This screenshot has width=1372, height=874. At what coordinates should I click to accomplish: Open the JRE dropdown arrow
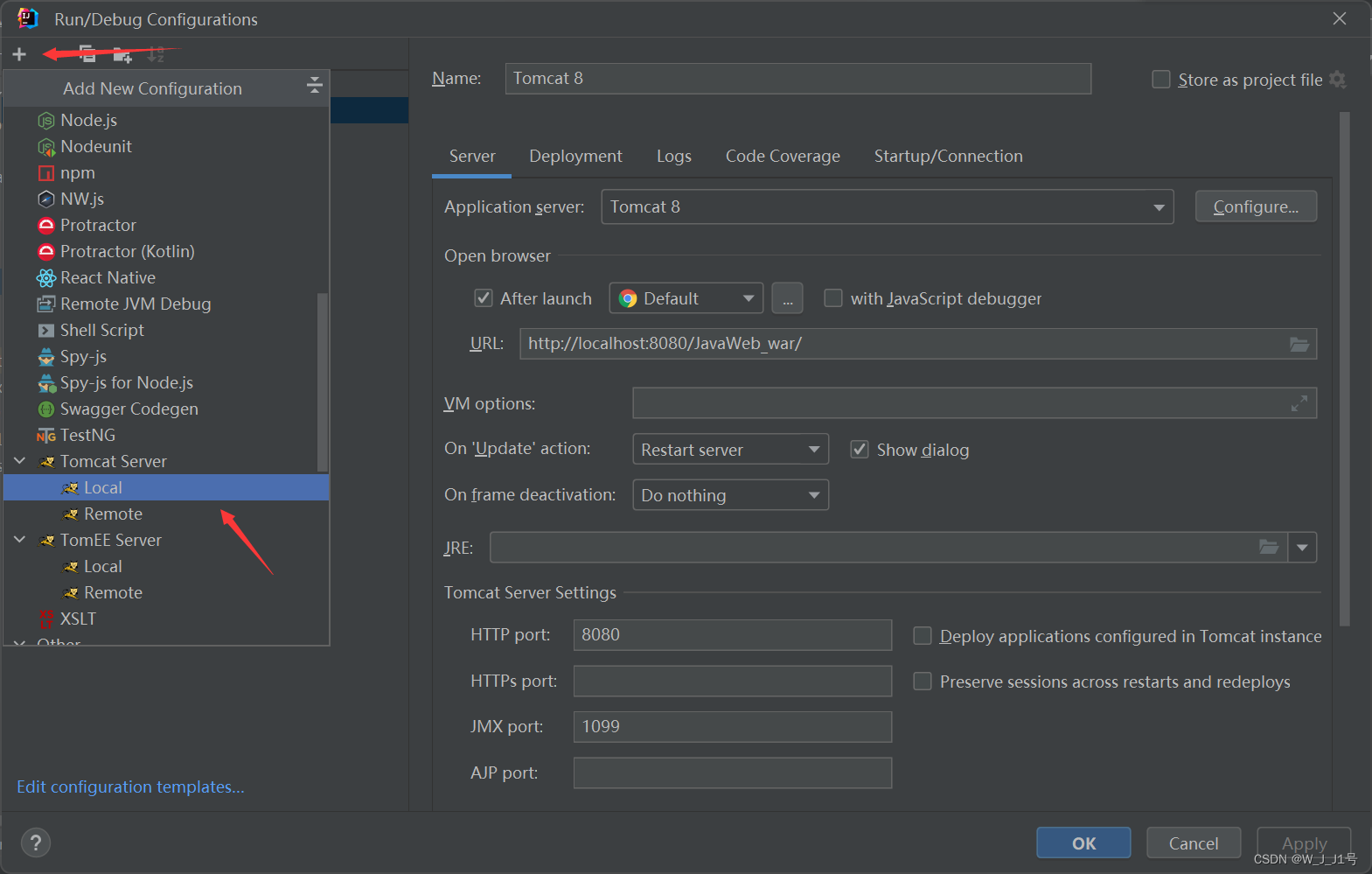pyautogui.click(x=1302, y=548)
